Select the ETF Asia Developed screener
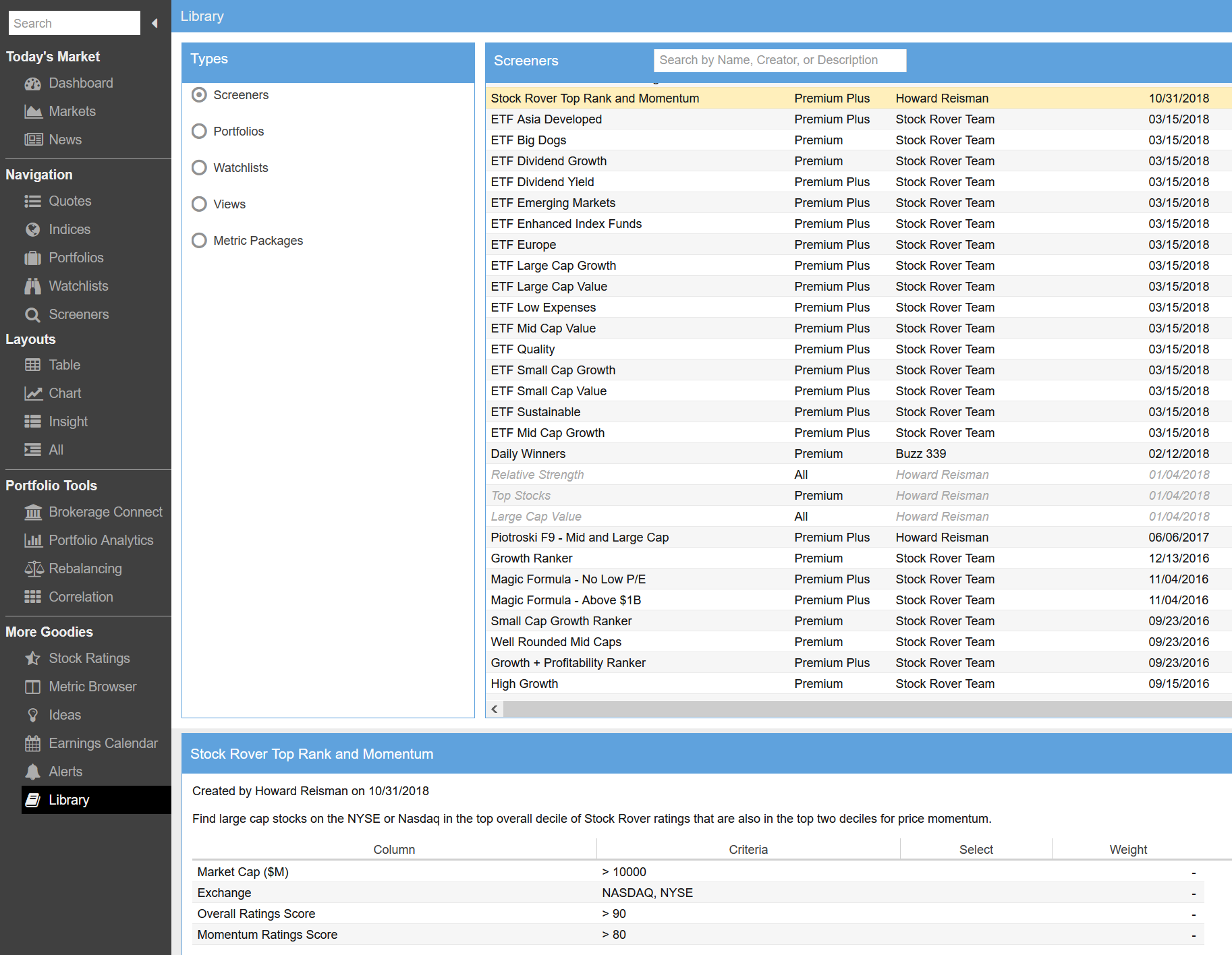The height and width of the screenshot is (955, 1232). (x=858, y=119)
